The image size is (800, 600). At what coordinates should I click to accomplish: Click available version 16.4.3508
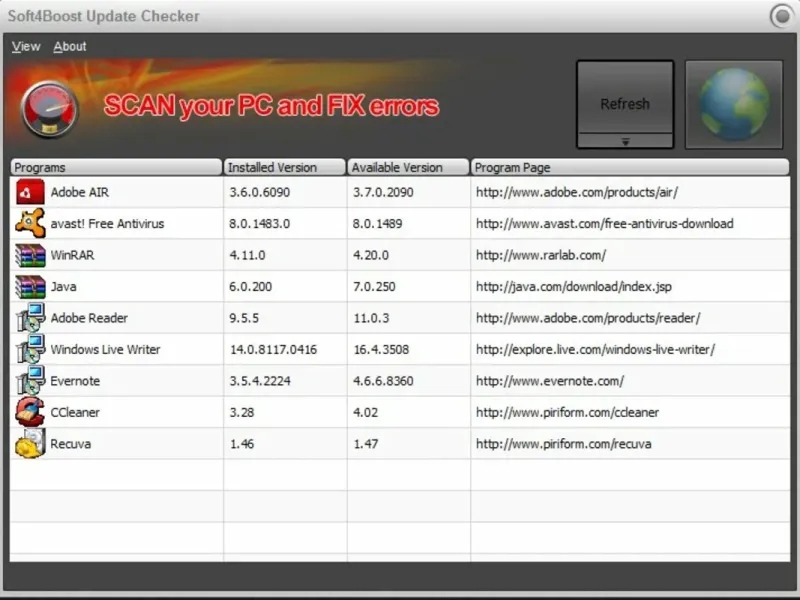382,349
